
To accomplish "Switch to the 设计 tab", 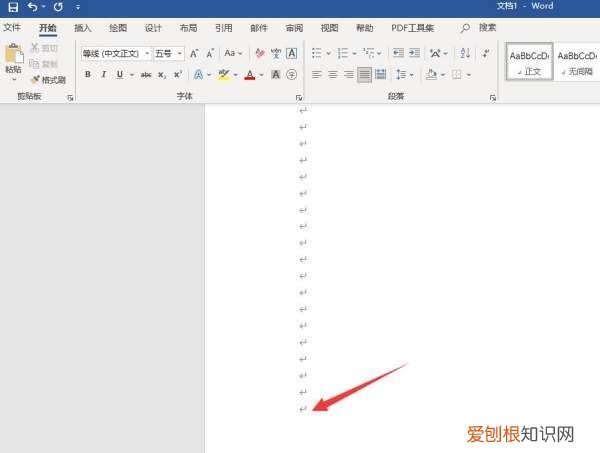I will coord(153,28).
